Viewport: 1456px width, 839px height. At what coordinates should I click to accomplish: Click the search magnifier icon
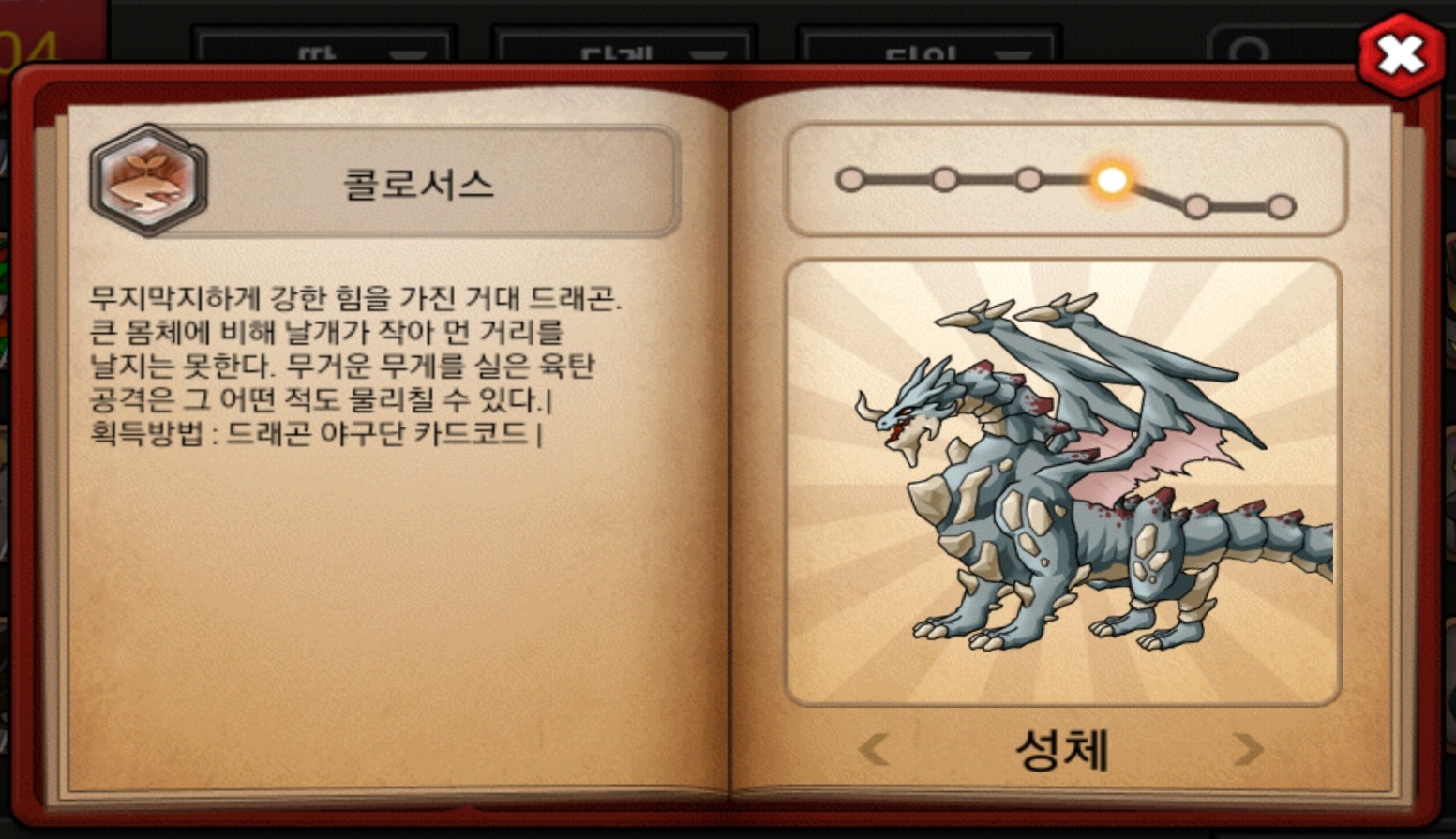click(1250, 49)
